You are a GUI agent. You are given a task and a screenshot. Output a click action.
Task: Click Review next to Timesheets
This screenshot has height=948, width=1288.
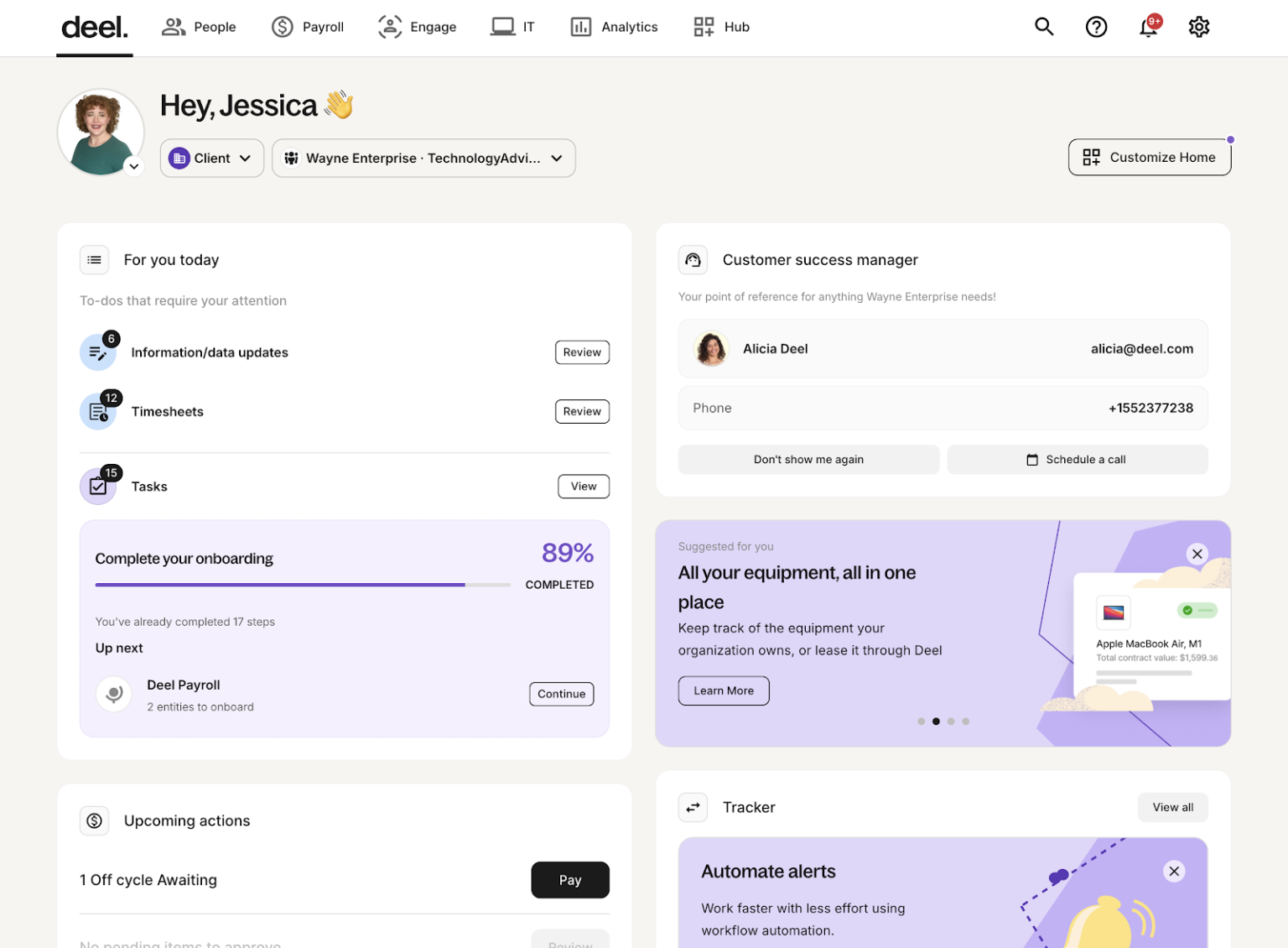coord(582,411)
